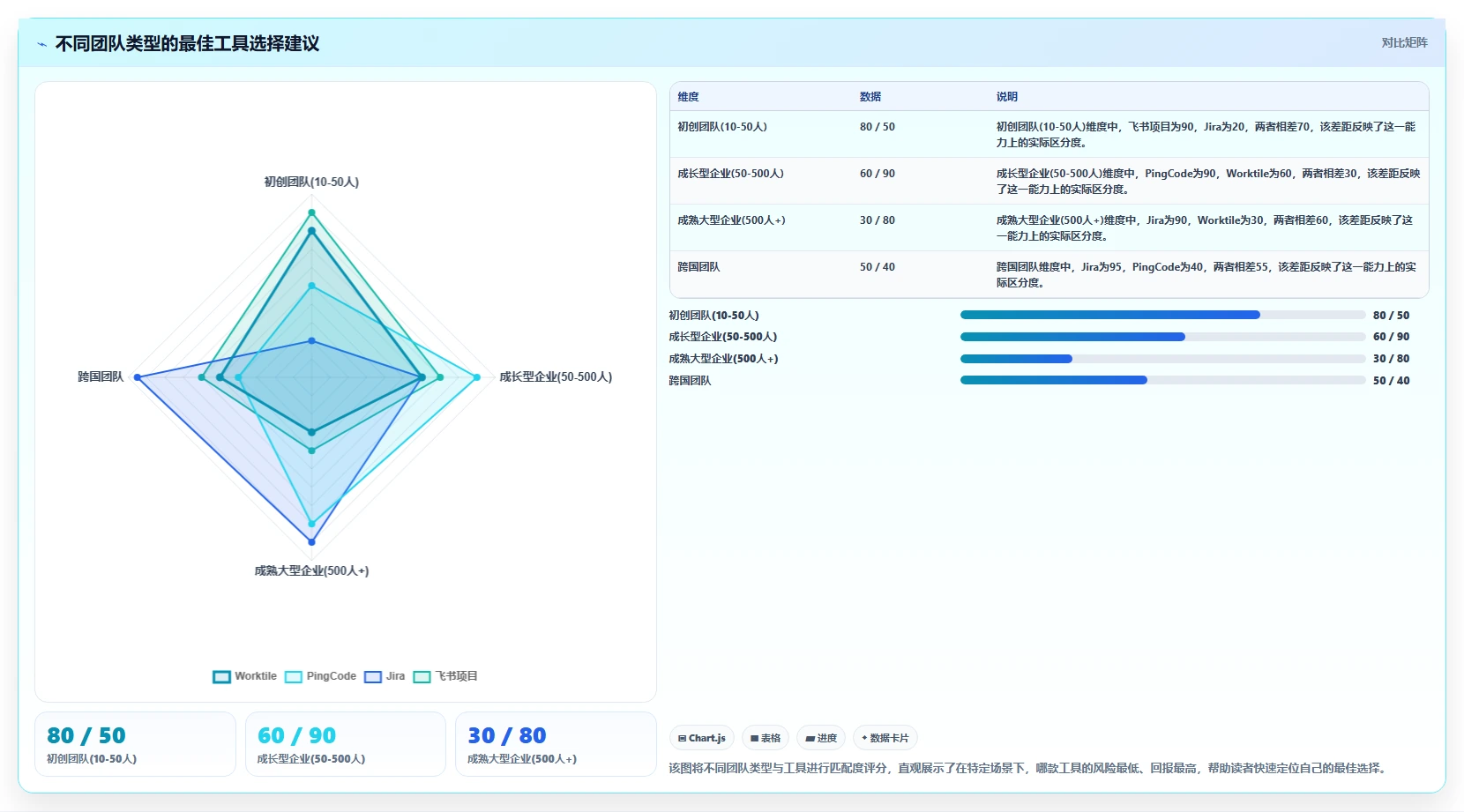Screen dimensions: 1464x812
Task: Click table cell value 60 / 90
Action: [x=878, y=174]
